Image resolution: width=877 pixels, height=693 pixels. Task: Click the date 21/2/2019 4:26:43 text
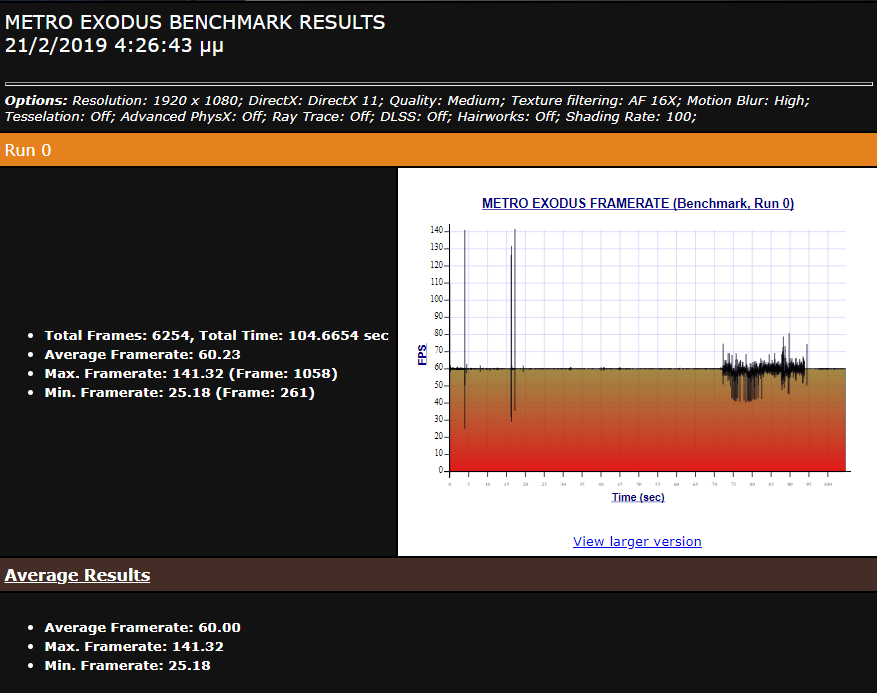click(x=114, y=45)
